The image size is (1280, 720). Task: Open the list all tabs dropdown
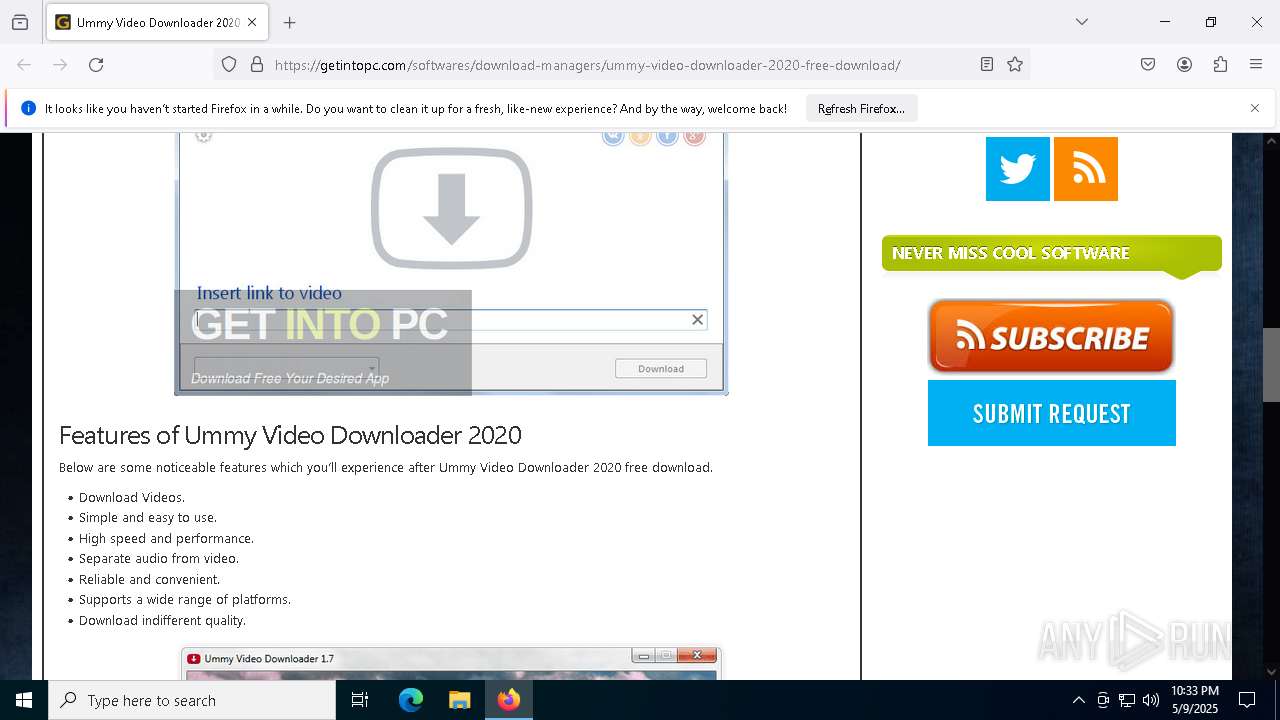[x=1081, y=22]
